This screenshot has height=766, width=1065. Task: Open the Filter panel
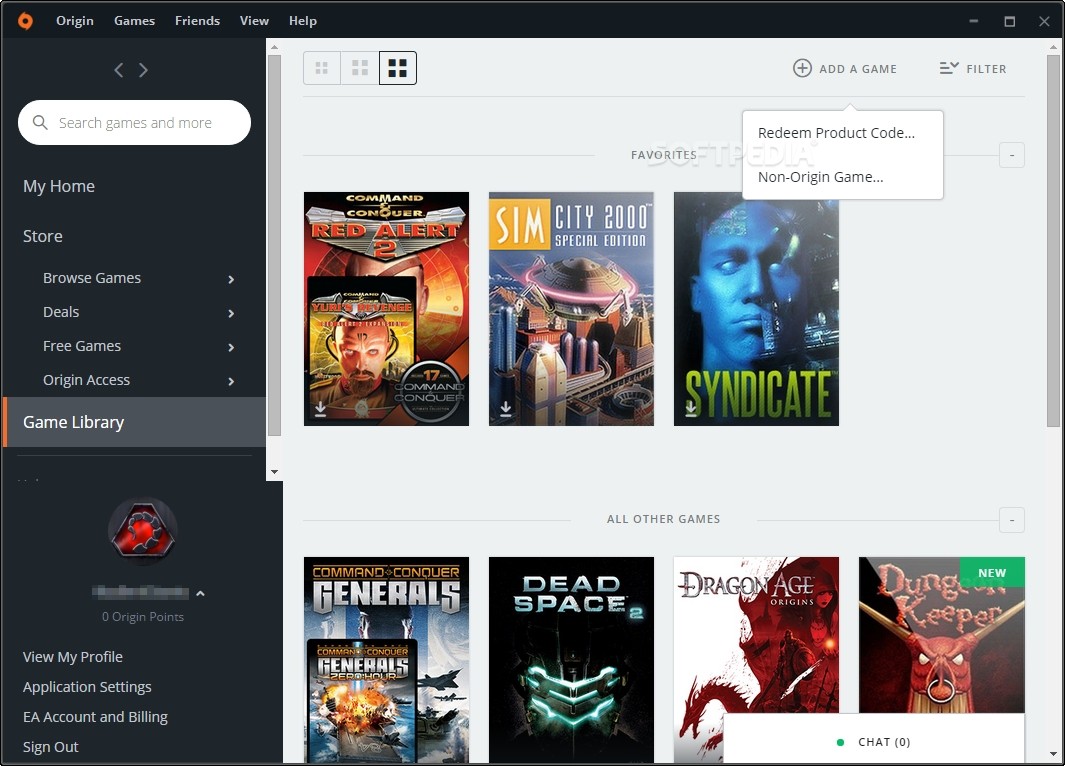[973, 69]
